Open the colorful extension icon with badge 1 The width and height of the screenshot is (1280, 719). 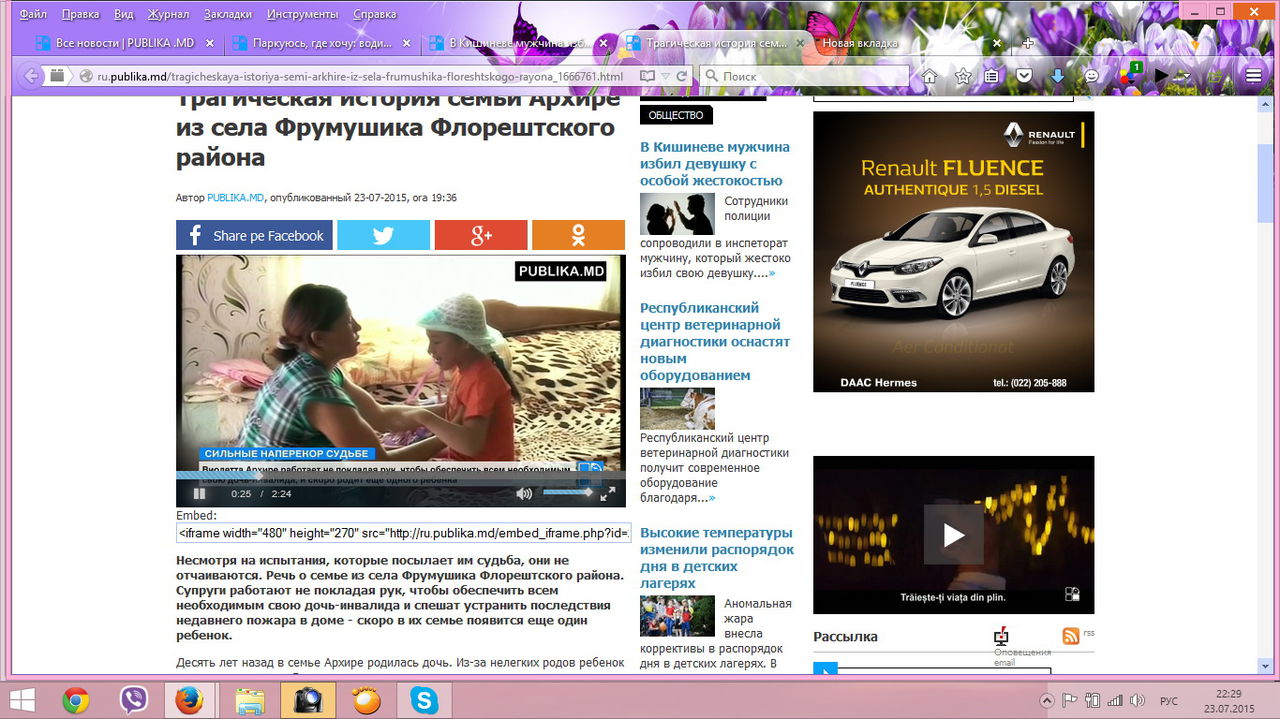pyautogui.click(x=1129, y=74)
